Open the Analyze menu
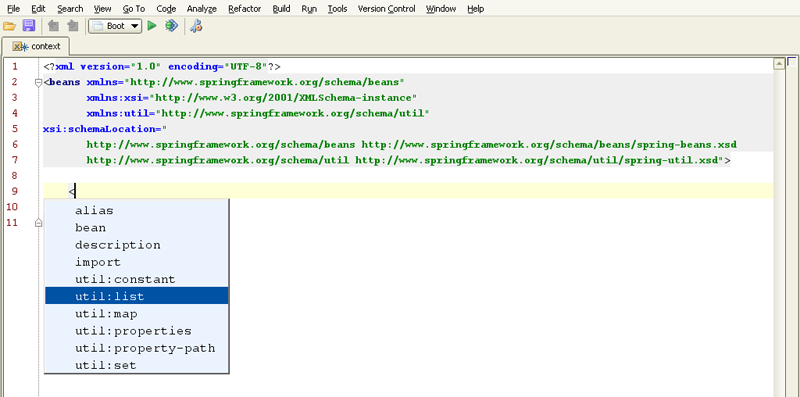Viewport: 800px width, 397px height. click(202, 9)
